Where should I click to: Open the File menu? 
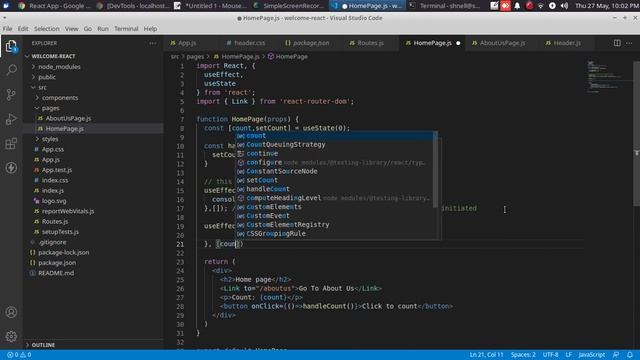(x=8, y=29)
